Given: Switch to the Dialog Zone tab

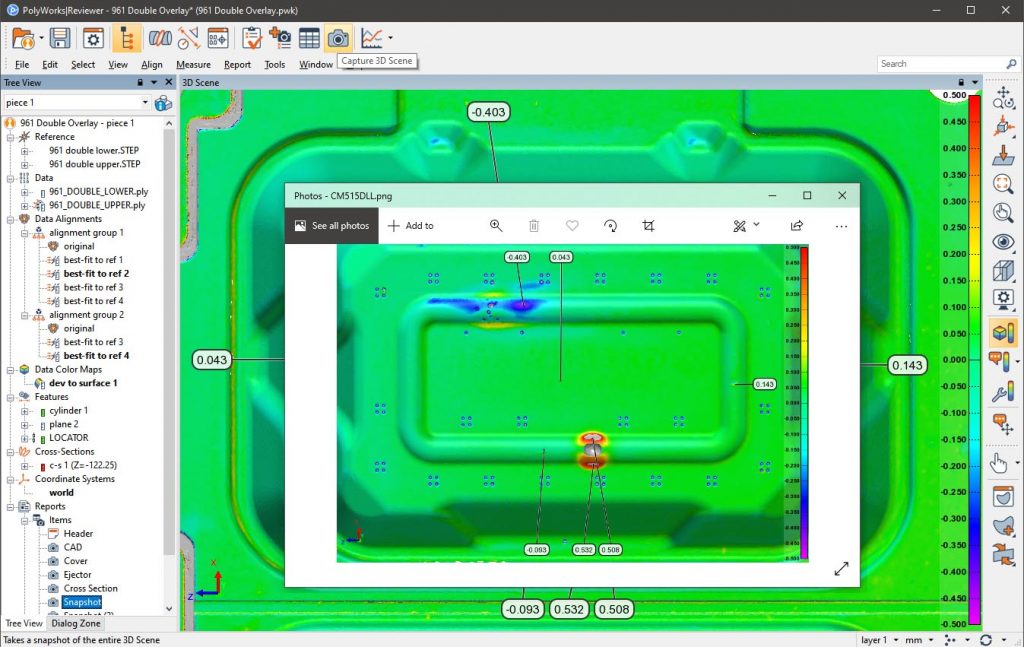Looking at the screenshot, I should tap(75, 623).
